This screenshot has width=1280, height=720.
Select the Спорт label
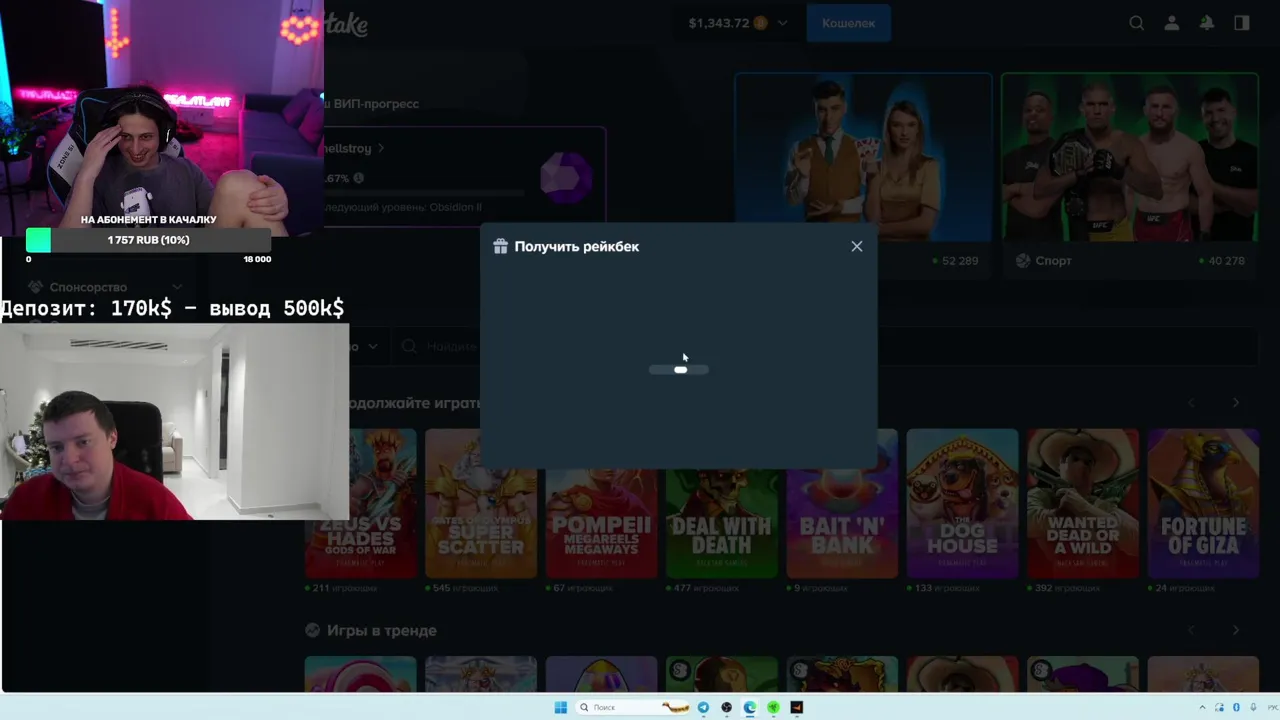[x=1054, y=261]
